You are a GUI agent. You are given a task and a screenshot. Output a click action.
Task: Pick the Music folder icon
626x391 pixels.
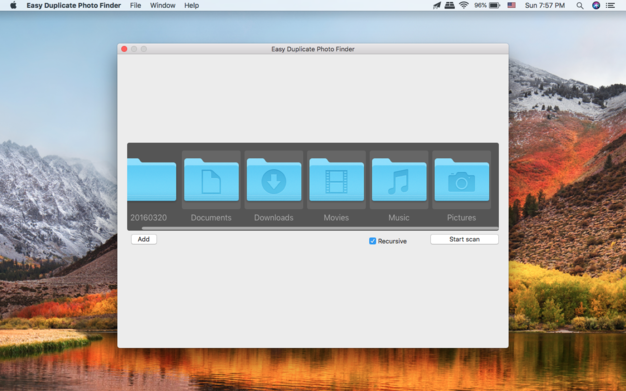[399, 180]
